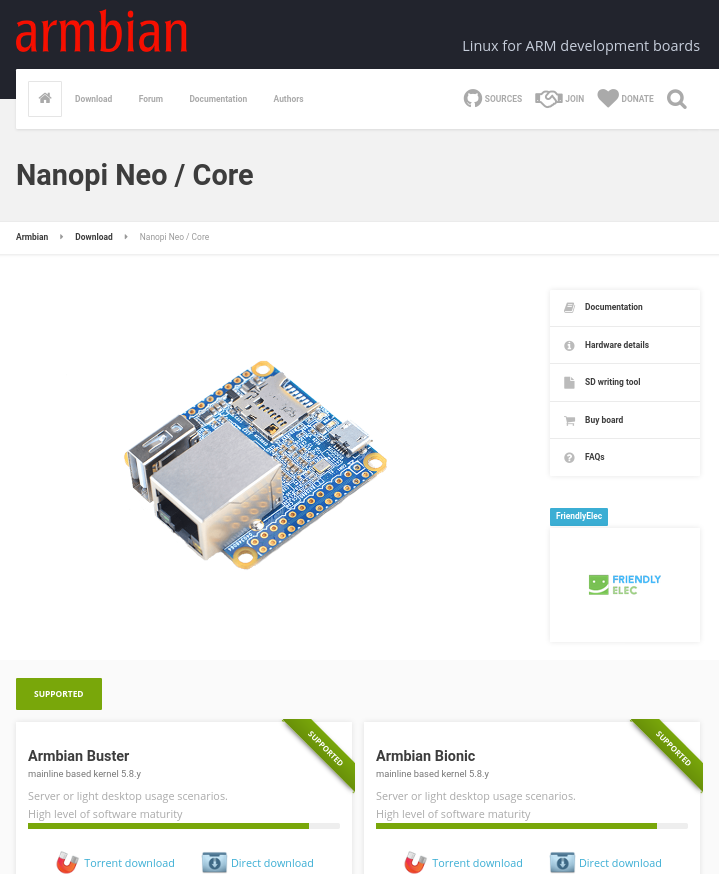Open Hardware details sidebar link
The image size is (719, 874).
point(625,345)
